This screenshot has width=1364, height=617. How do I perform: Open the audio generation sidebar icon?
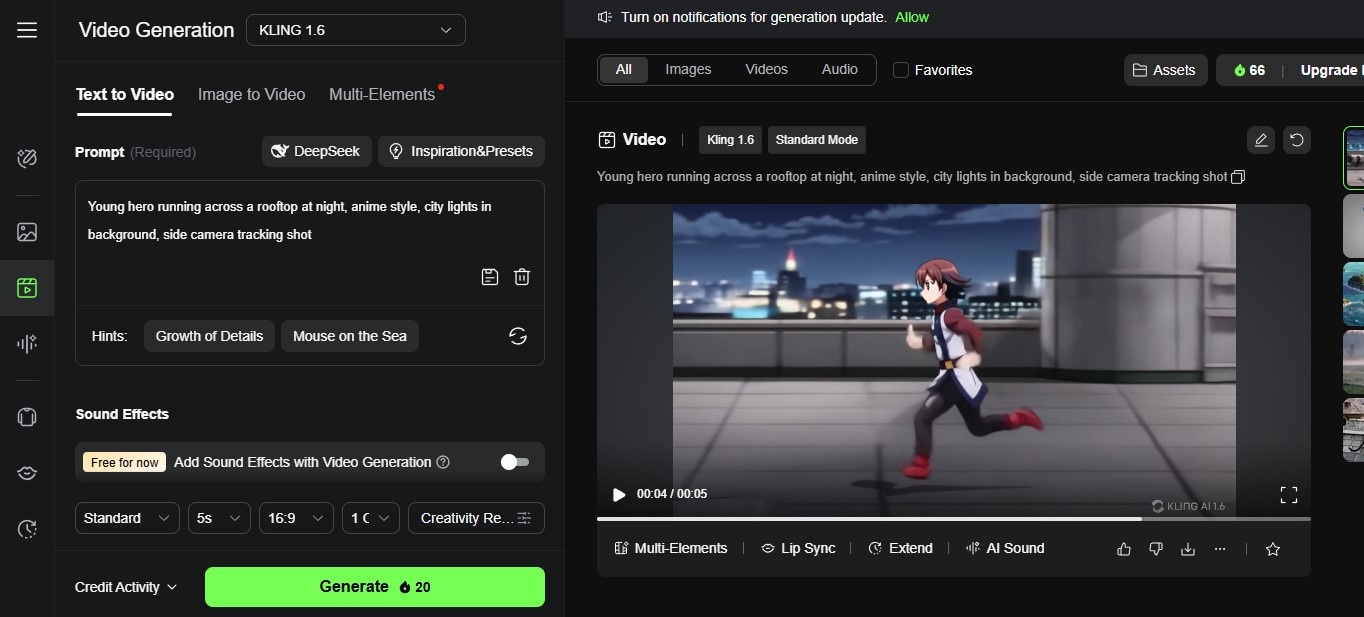(x=27, y=344)
